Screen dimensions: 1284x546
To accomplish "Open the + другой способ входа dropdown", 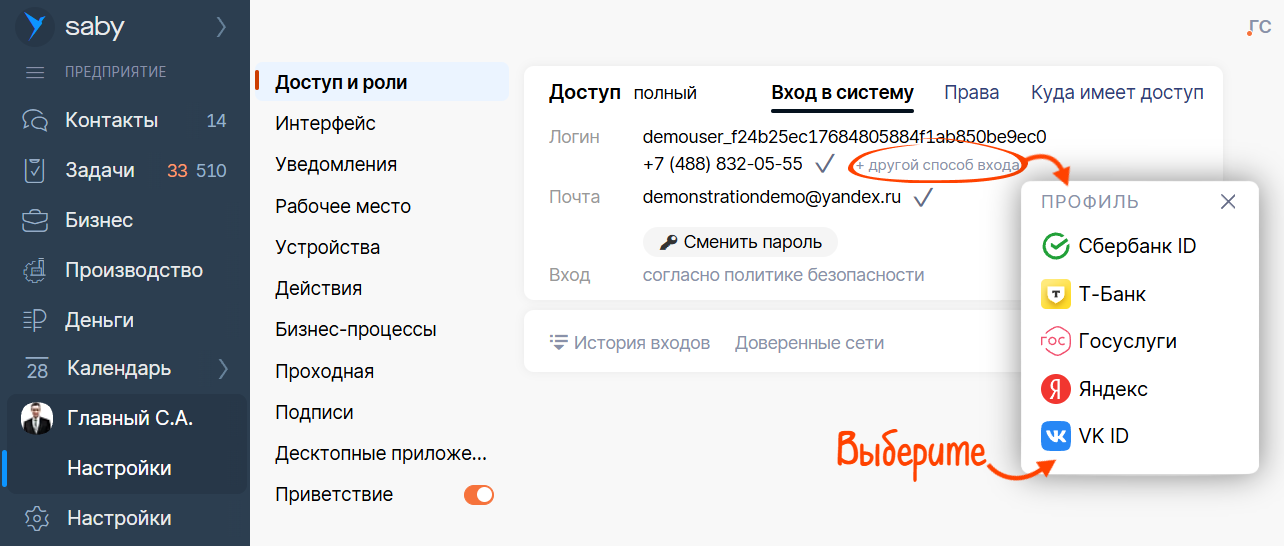I will (937, 165).
